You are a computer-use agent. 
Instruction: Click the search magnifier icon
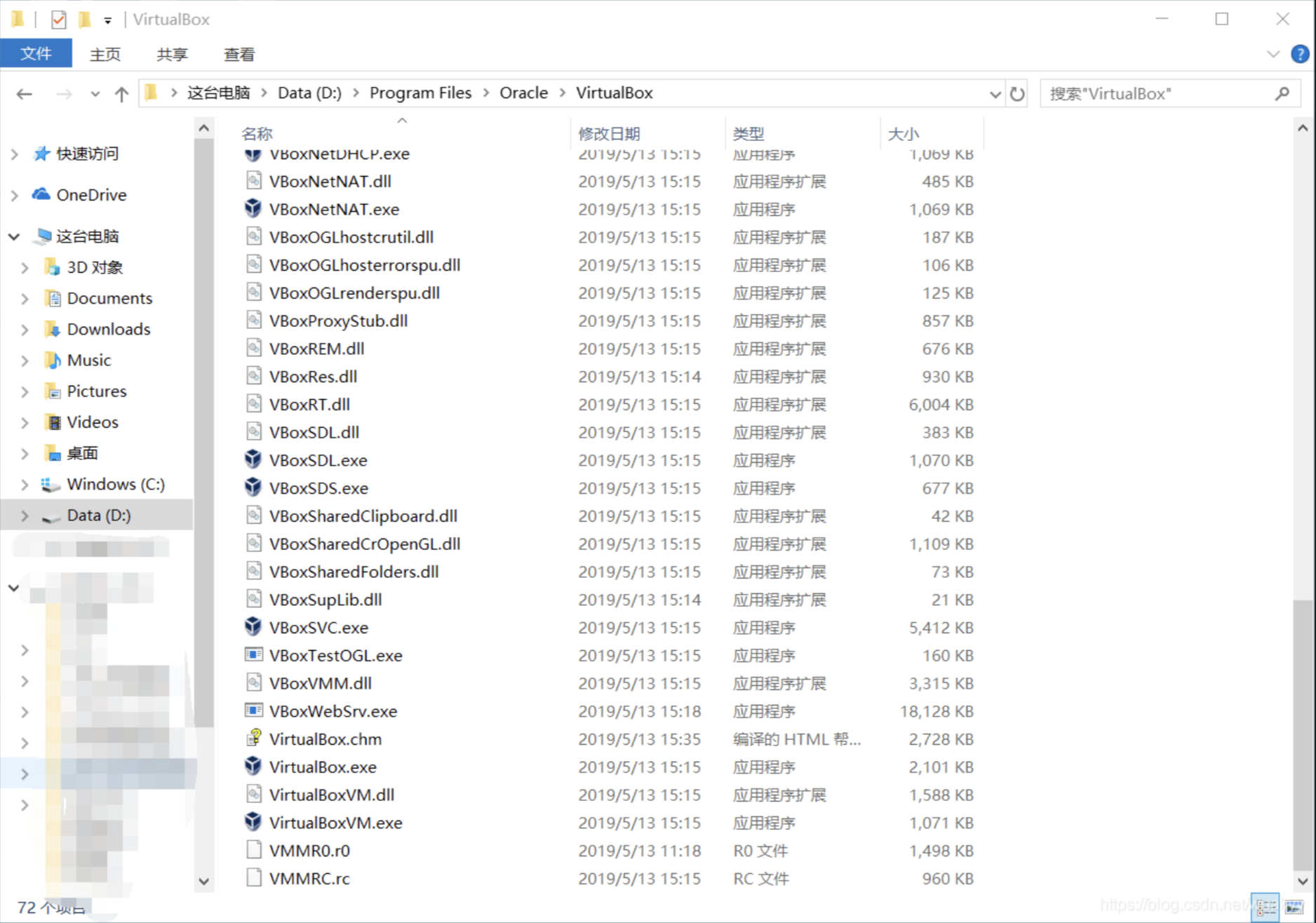pos(1282,93)
